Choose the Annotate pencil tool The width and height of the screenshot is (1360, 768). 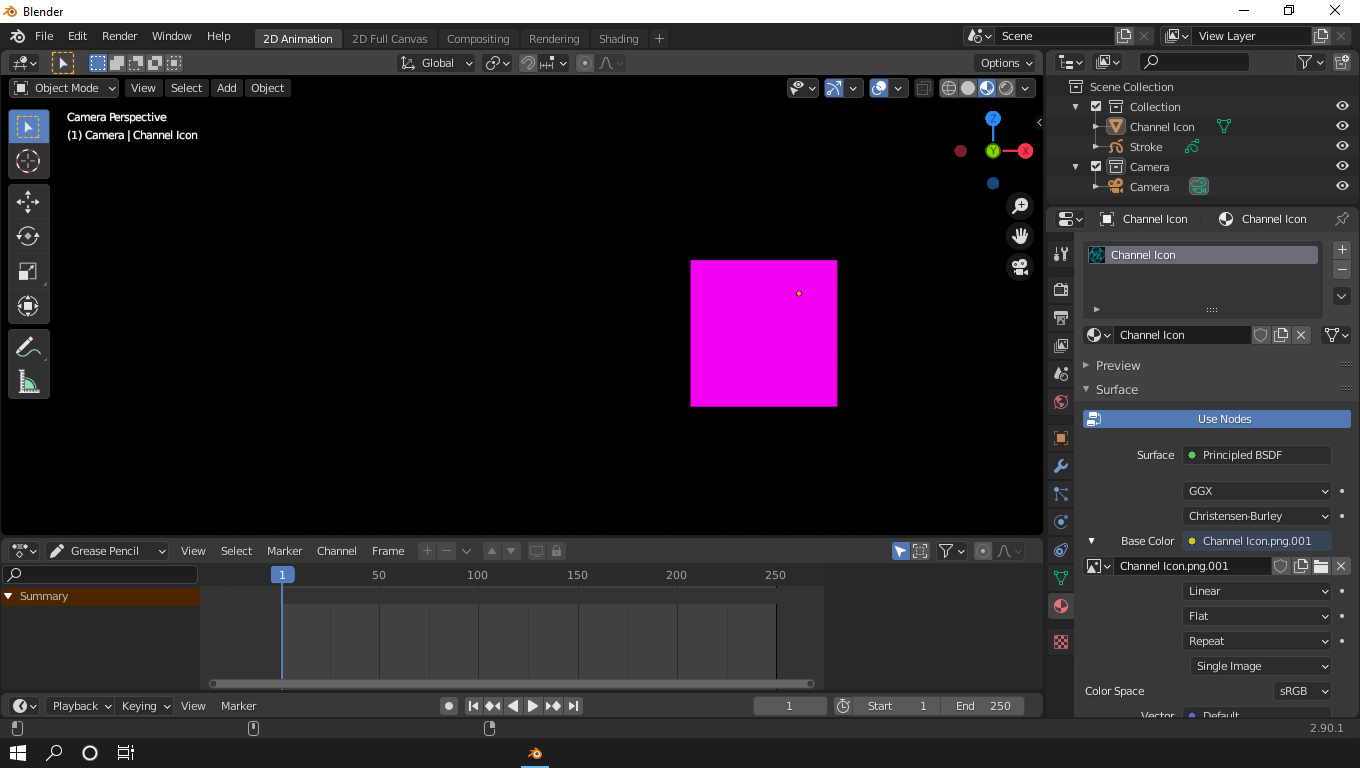(28, 347)
